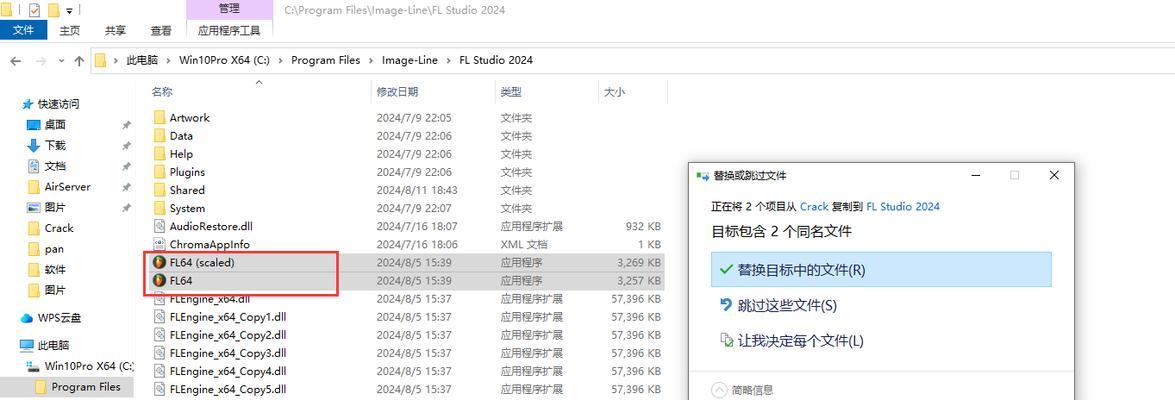Open 文档 in quick access
The image size is (1175, 400).
[x=54, y=166]
